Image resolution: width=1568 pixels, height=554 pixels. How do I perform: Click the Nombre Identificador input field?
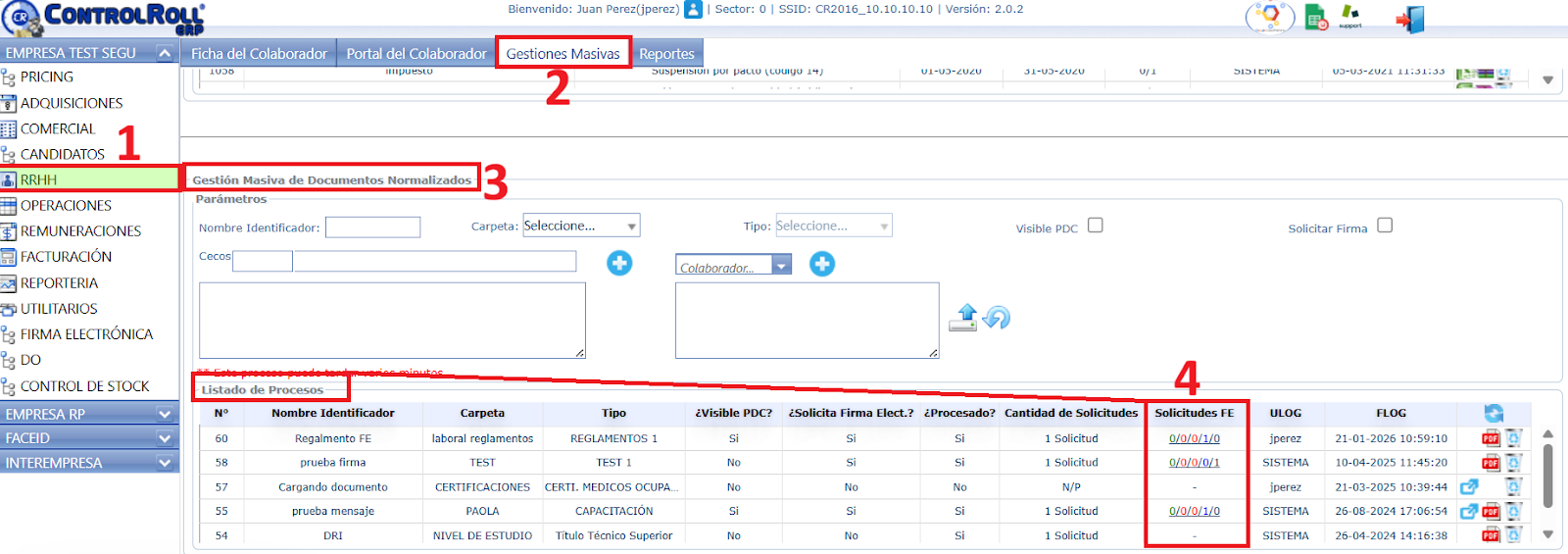372,227
